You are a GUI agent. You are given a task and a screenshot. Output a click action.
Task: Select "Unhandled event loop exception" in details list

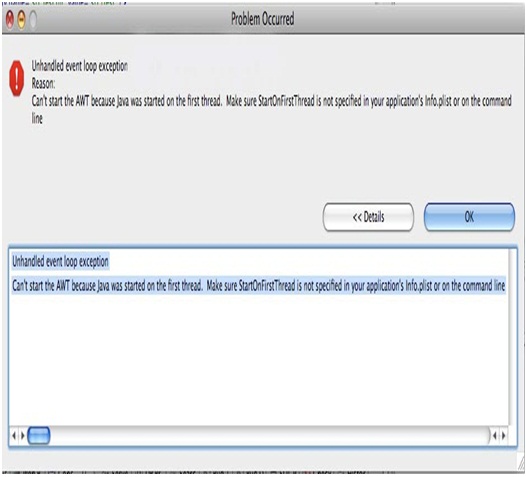(x=60, y=261)
